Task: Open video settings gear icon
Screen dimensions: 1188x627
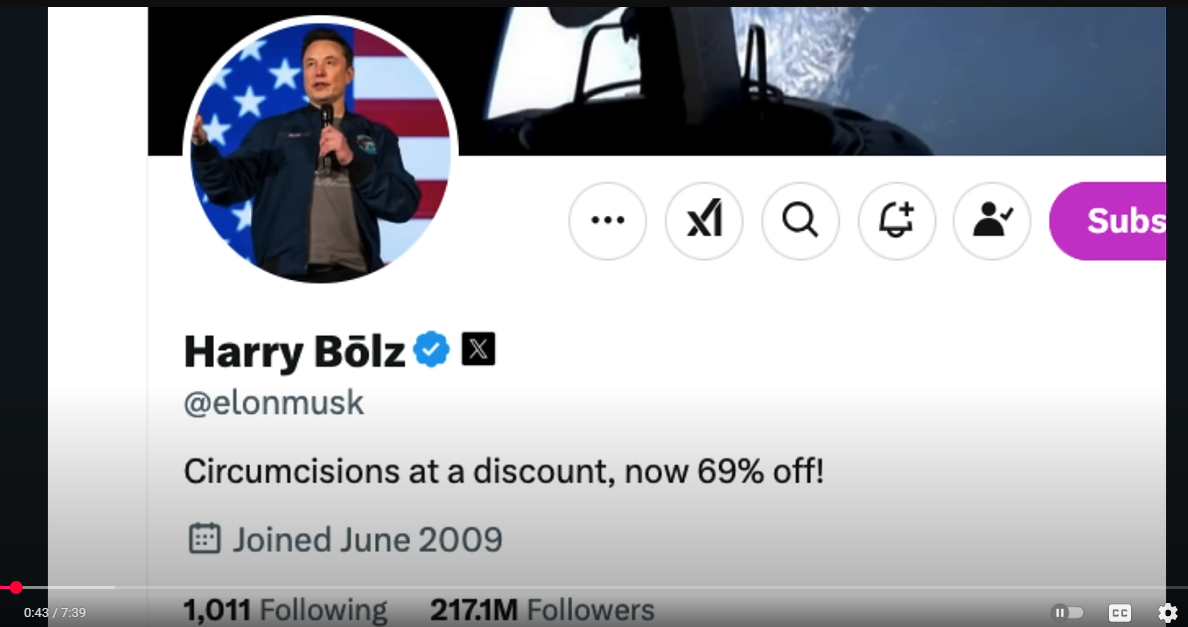Action: point(1168,613)
